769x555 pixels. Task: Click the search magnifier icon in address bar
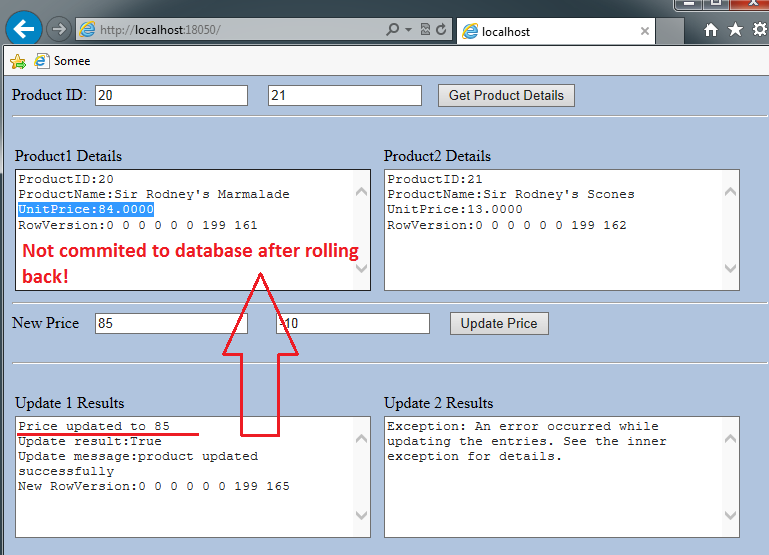click(x=393, y=30)
